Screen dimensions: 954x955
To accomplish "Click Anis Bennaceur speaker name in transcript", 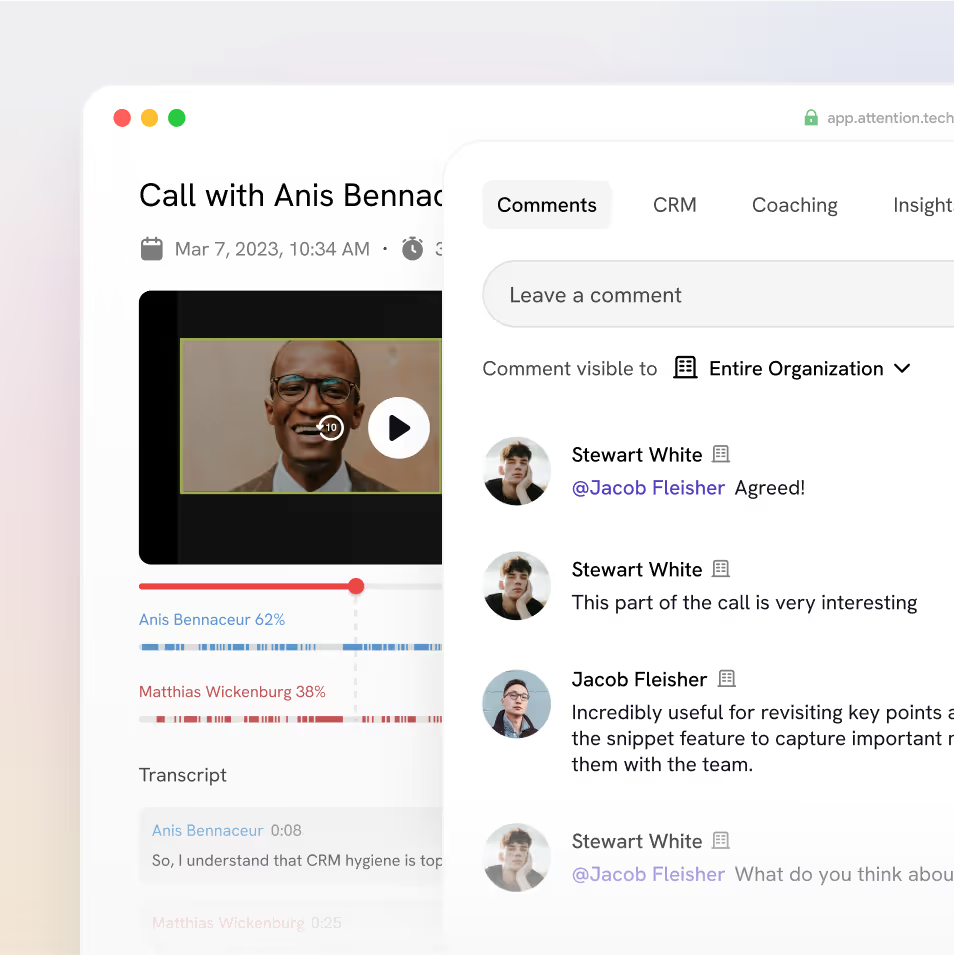I will pos(207,830).
